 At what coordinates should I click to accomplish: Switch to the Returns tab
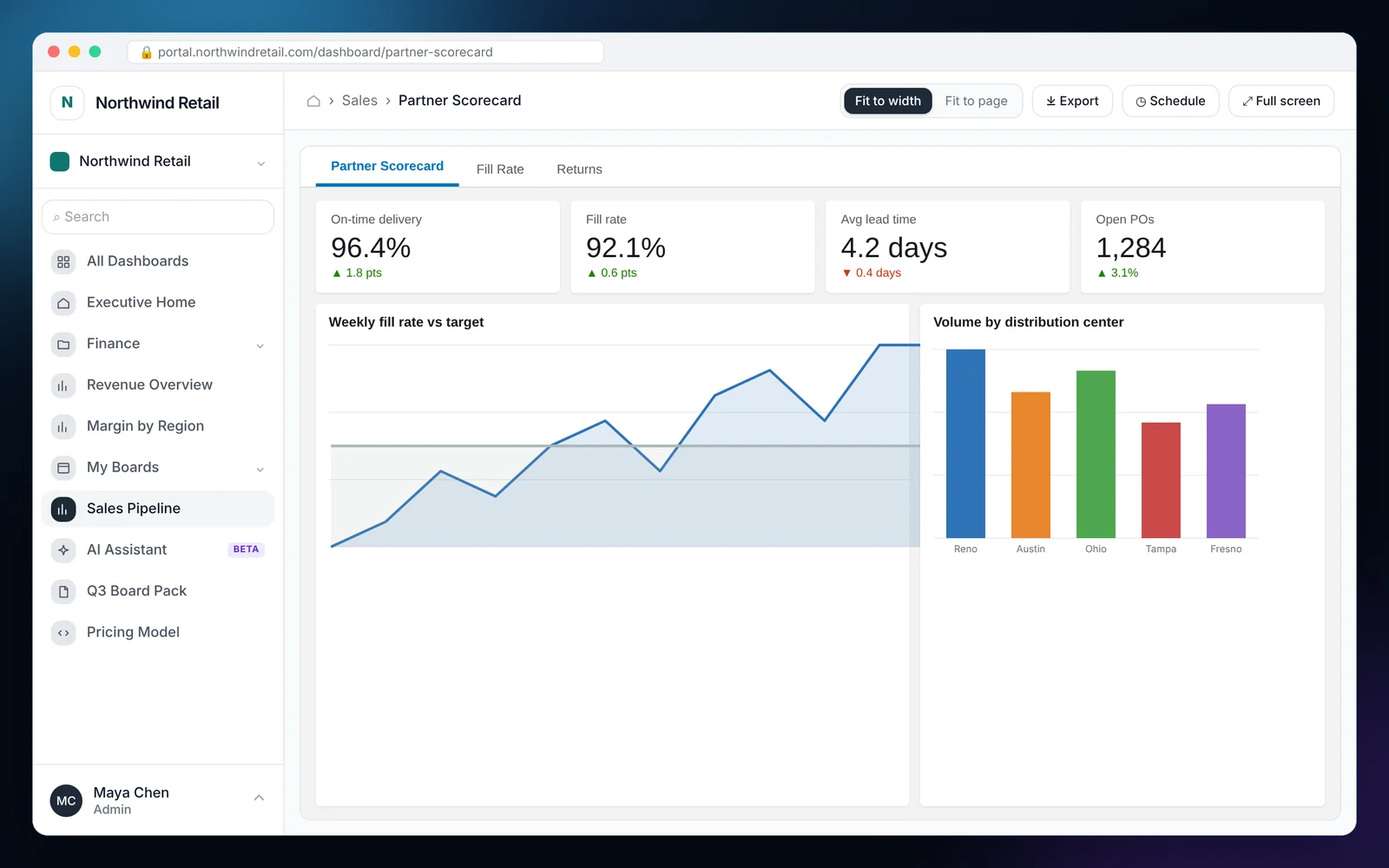pos(579,169)
